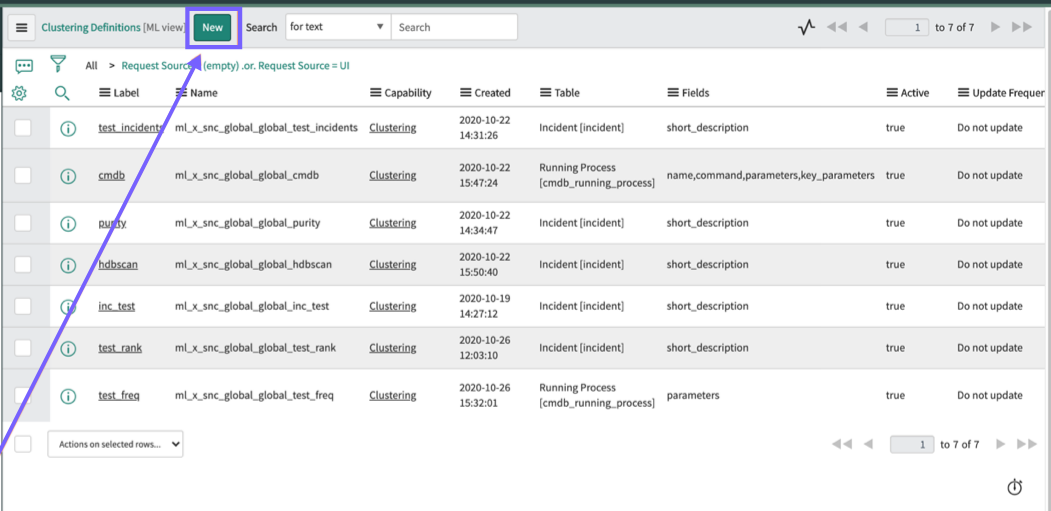Image resolution: width=1051 pixels, height=511 pixels.
Task: Click the New button
Action: [x=212, y=27]
